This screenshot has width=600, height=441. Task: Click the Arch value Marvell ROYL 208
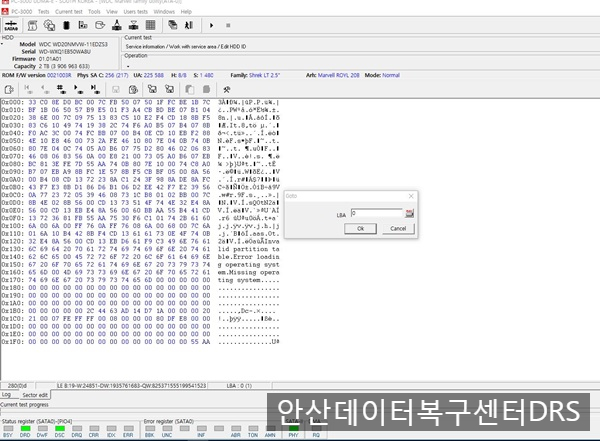[x=339, y=75]
